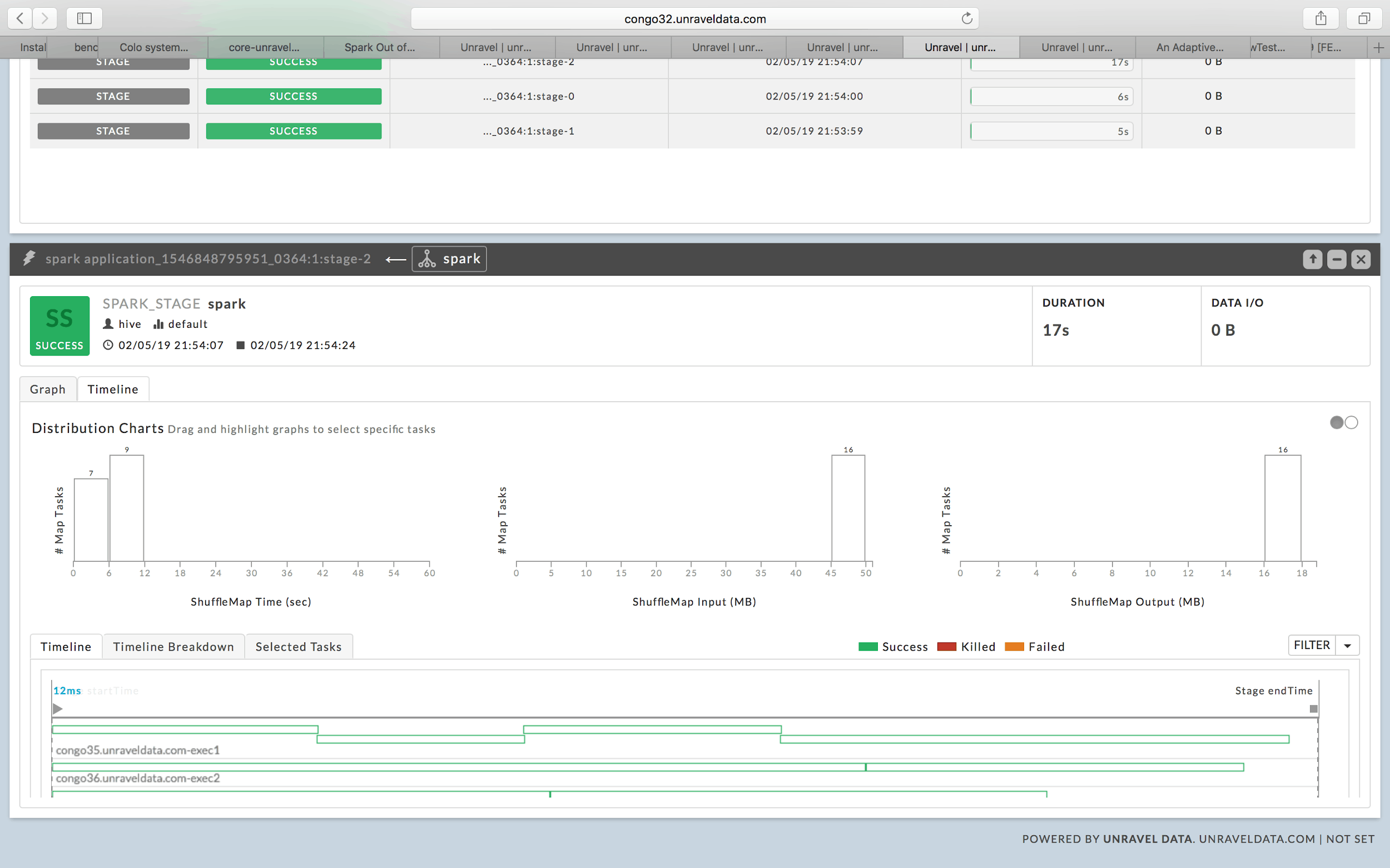
Task: Click DURATION value 17s
Action: tap(1056, 330)
